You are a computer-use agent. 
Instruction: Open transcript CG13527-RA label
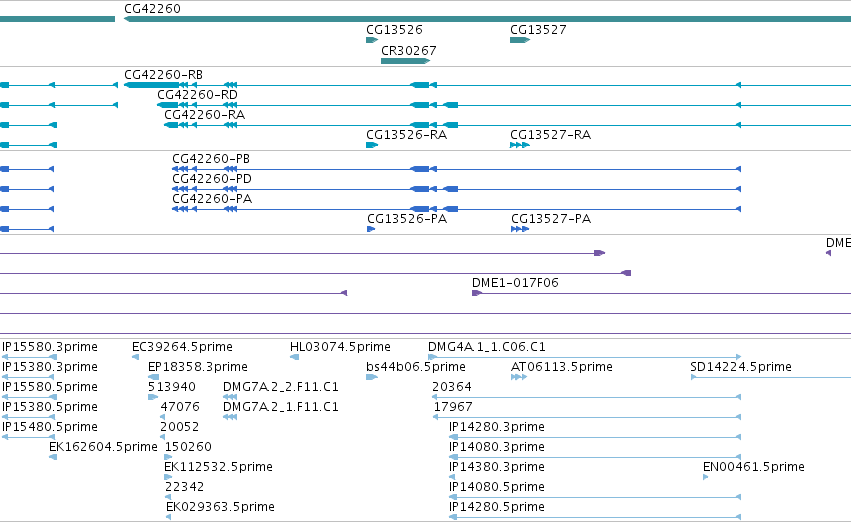click(x=550, y=135)
